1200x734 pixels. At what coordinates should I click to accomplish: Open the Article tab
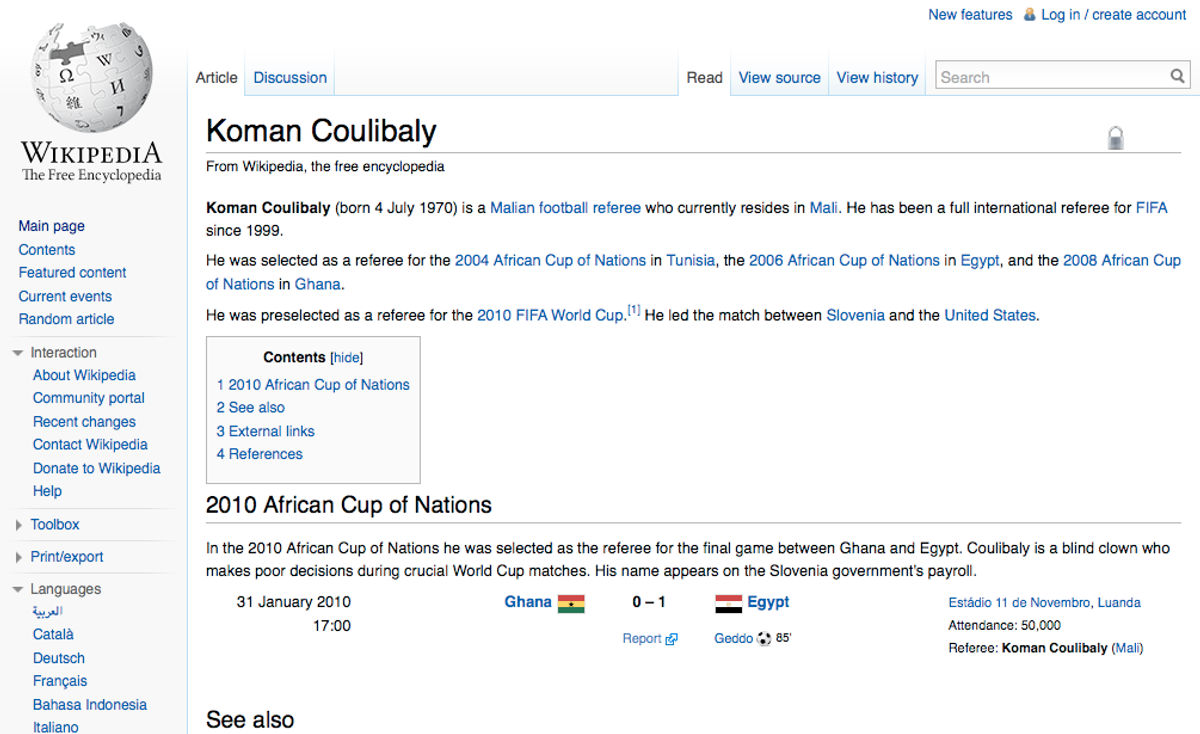pyautogui.click(x=217, y=77)
